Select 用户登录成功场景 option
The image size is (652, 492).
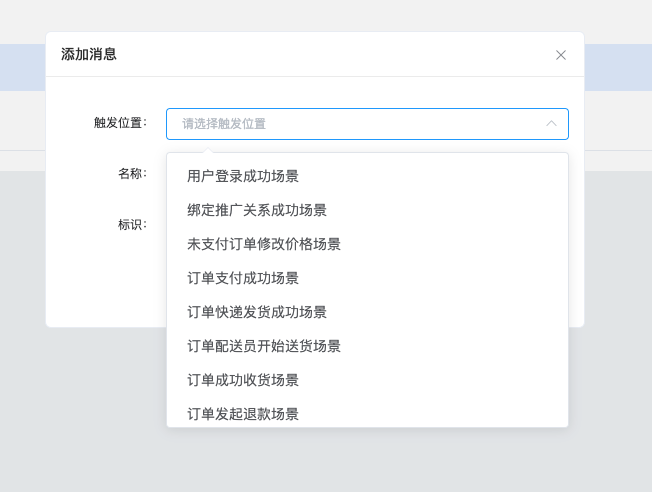(x=367, y=176)
